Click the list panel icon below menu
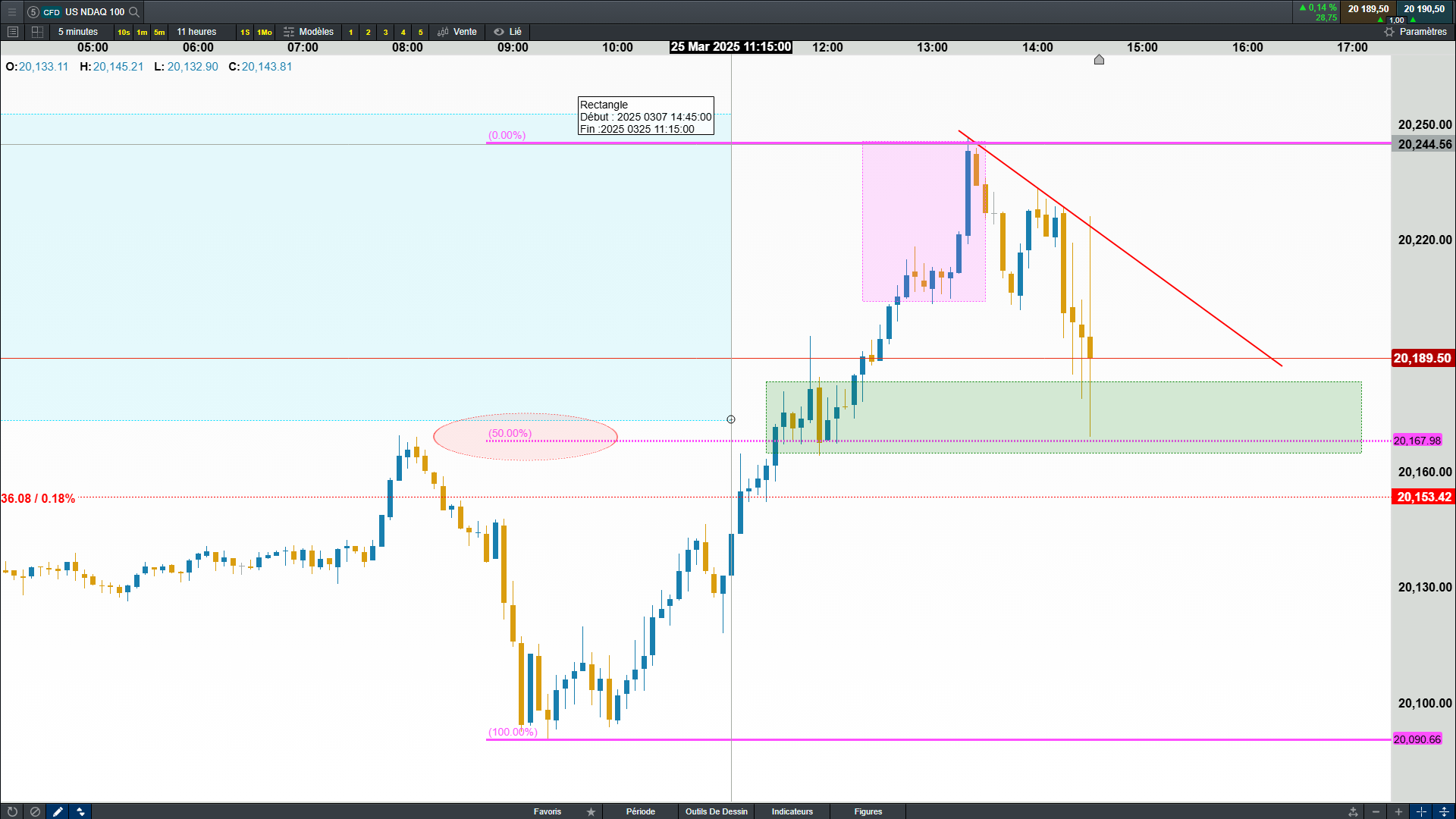Image resolution: width=1456 pixels, height=819 pixels. 12,32
